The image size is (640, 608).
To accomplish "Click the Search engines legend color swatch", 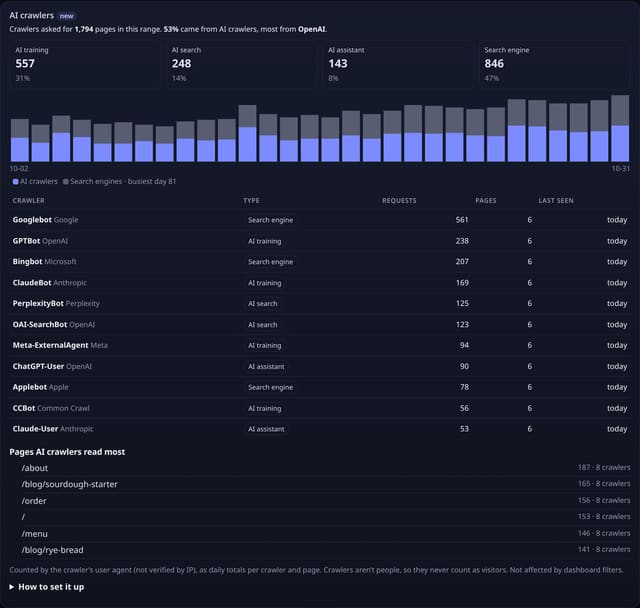I will tap(66, 182).
